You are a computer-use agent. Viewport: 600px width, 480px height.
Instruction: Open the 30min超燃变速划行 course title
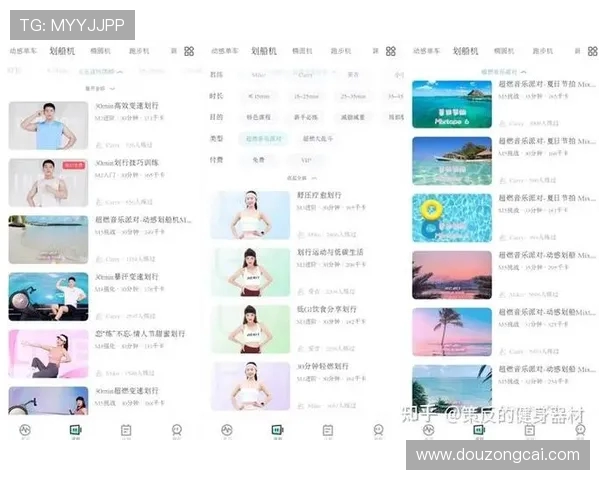coord(127,391)
